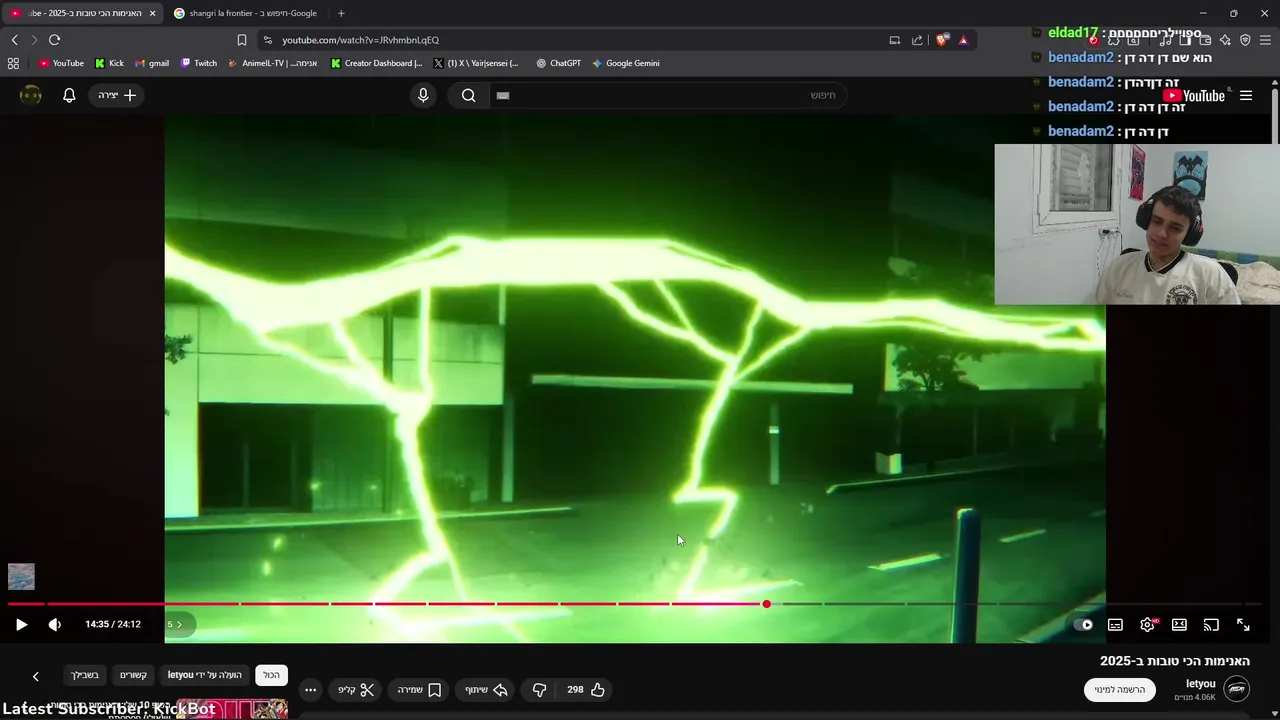
Task: Click video title האנימות הכי טובות ב-2025
Action: pyautogui.click(x=1175, y=661)
